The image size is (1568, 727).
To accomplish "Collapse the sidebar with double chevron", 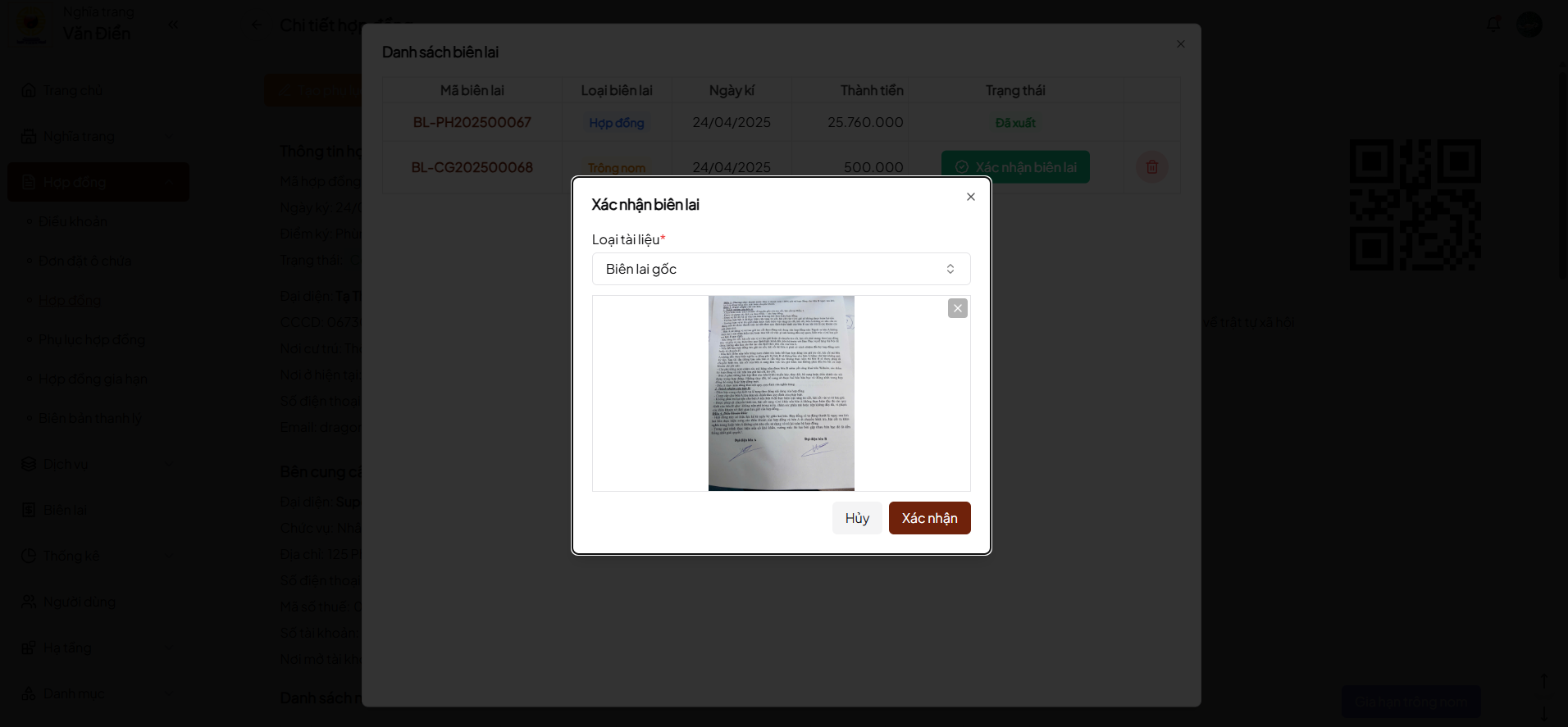I will pyautogui.click(x=173, y=25).
